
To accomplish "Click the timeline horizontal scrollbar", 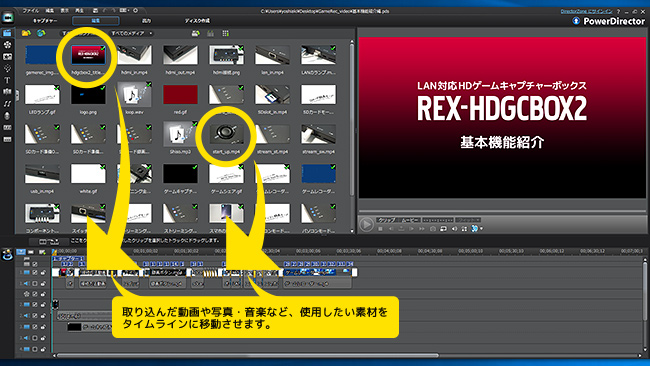I will (247, 356).
